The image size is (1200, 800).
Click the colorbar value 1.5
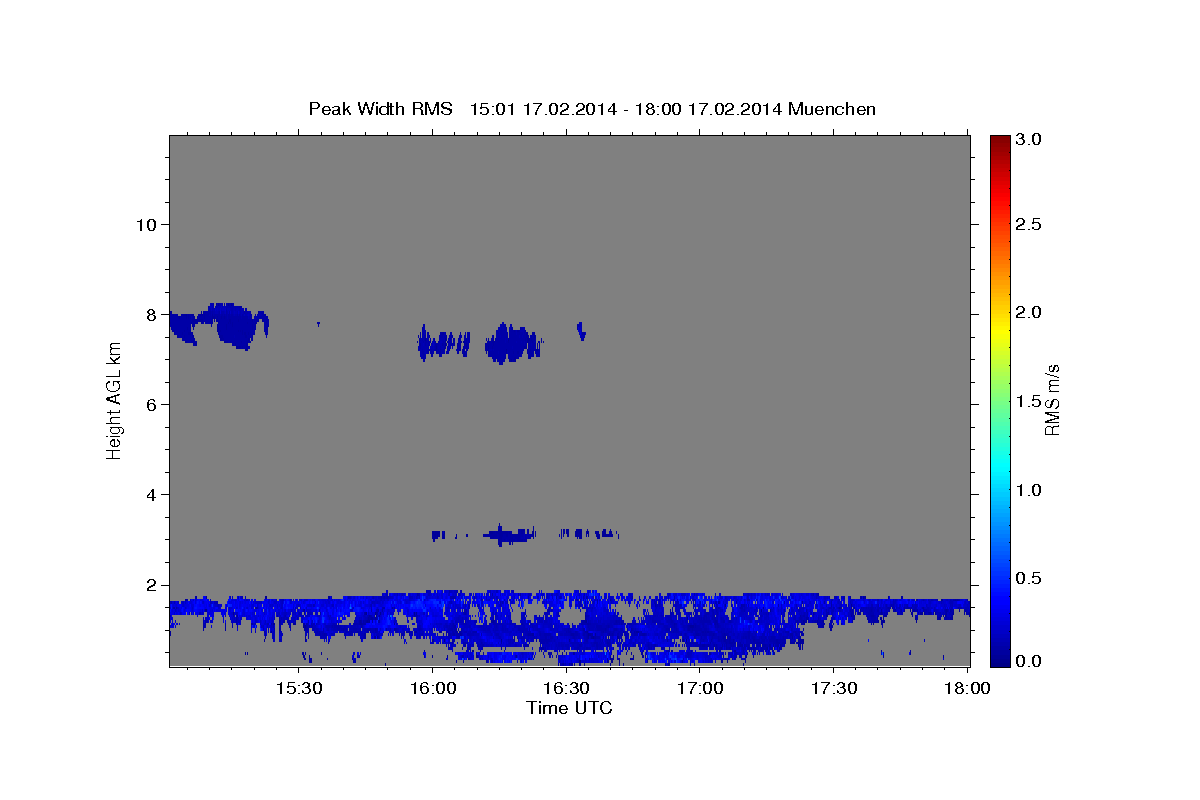click(x=1030, y=401)
